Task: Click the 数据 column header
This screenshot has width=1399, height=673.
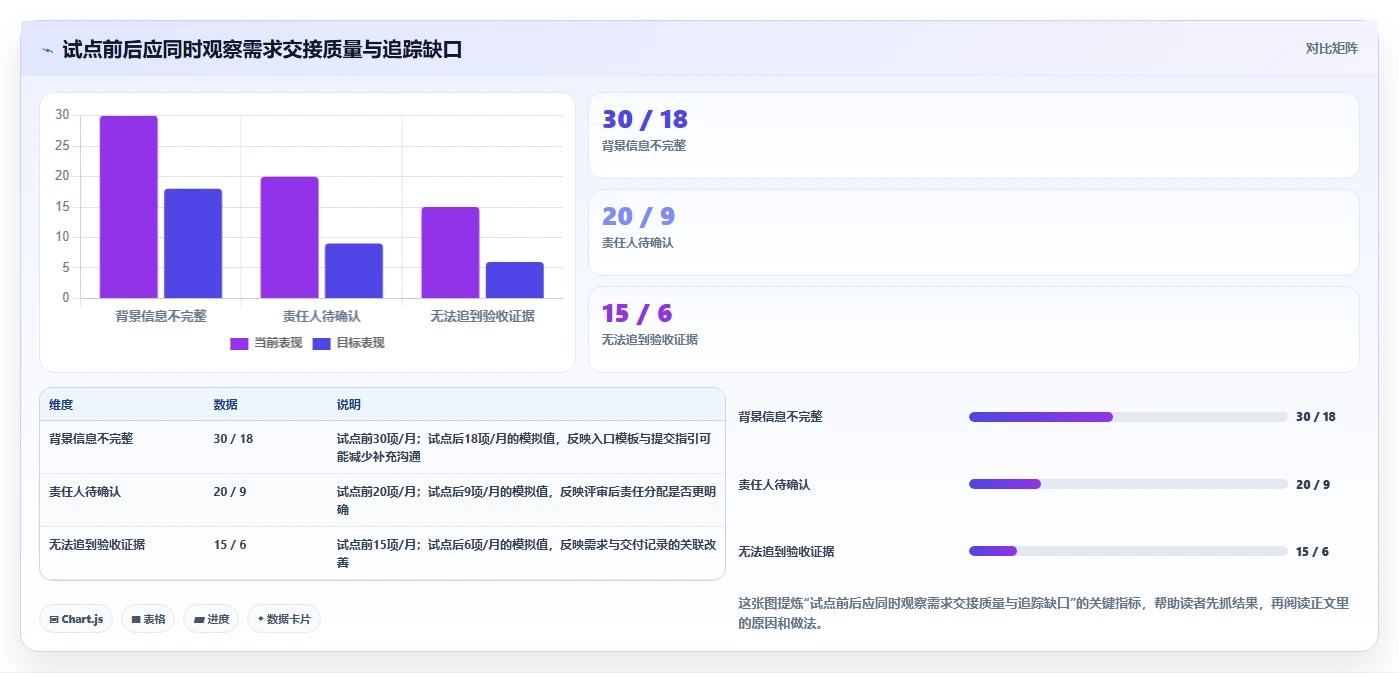Action: [x=226, y=405]
